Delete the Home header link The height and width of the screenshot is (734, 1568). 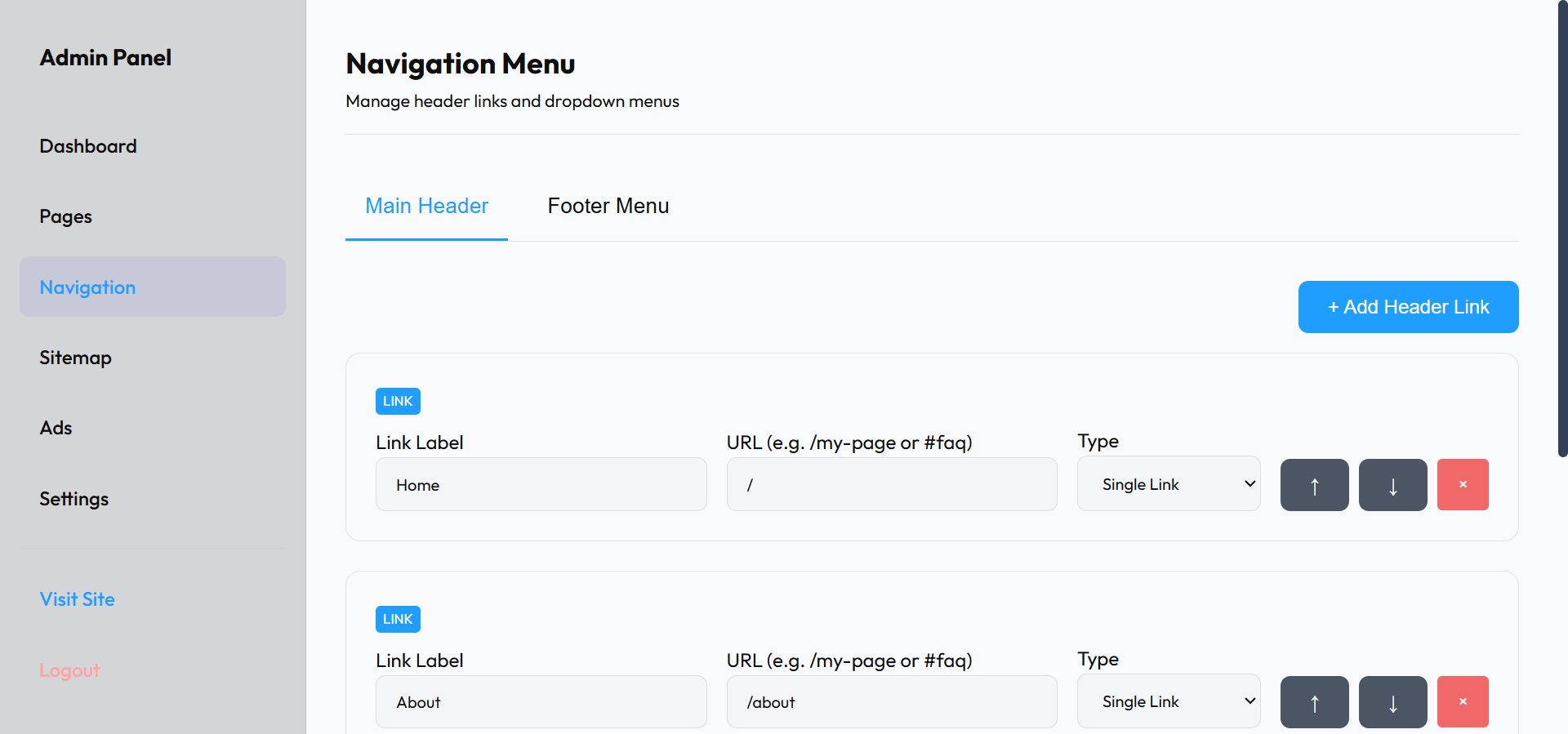(1462, 485)
